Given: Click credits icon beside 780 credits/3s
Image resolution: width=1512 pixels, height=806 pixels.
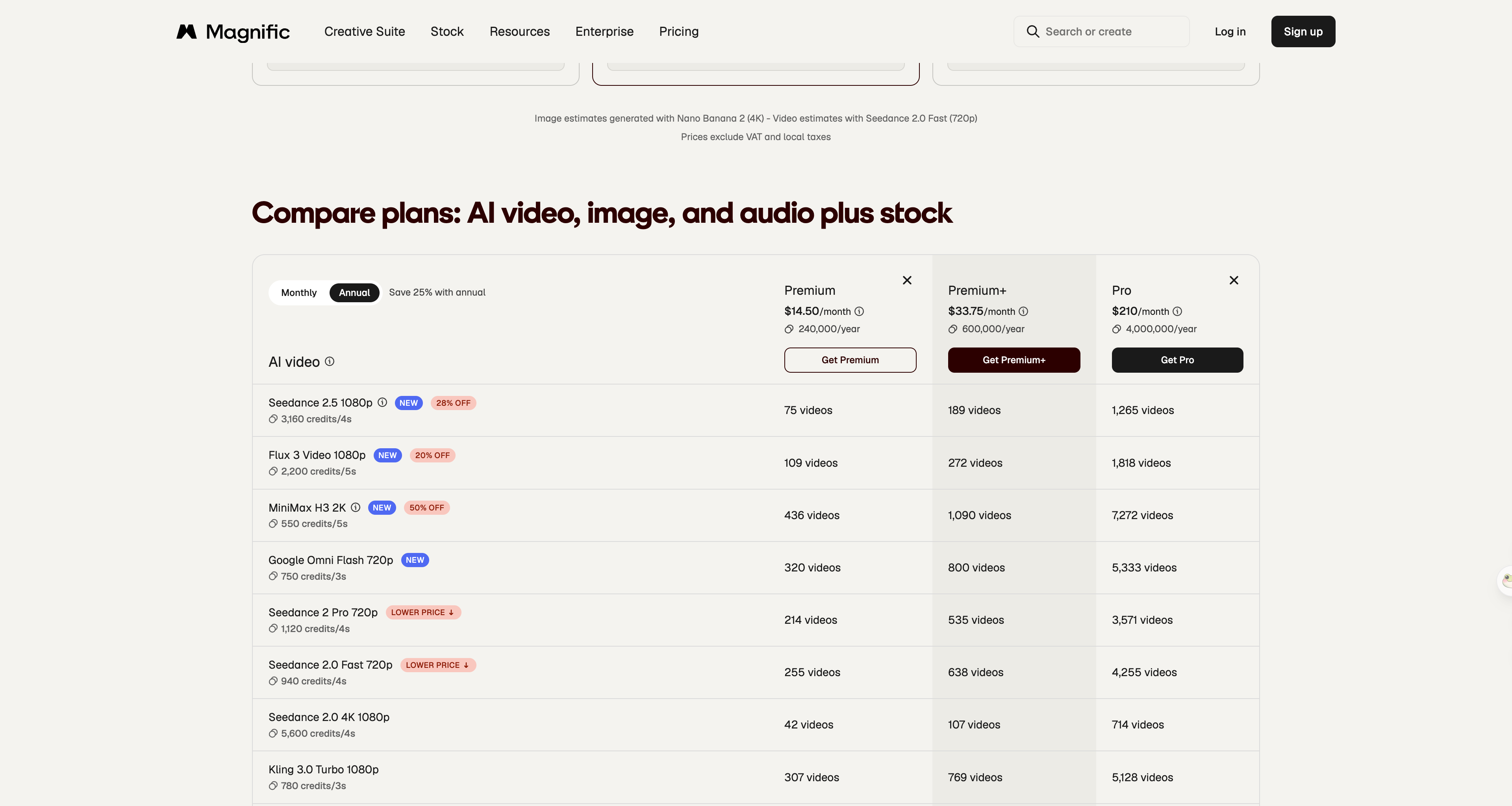Looking at the screenshot, I should tap(273, 786).
